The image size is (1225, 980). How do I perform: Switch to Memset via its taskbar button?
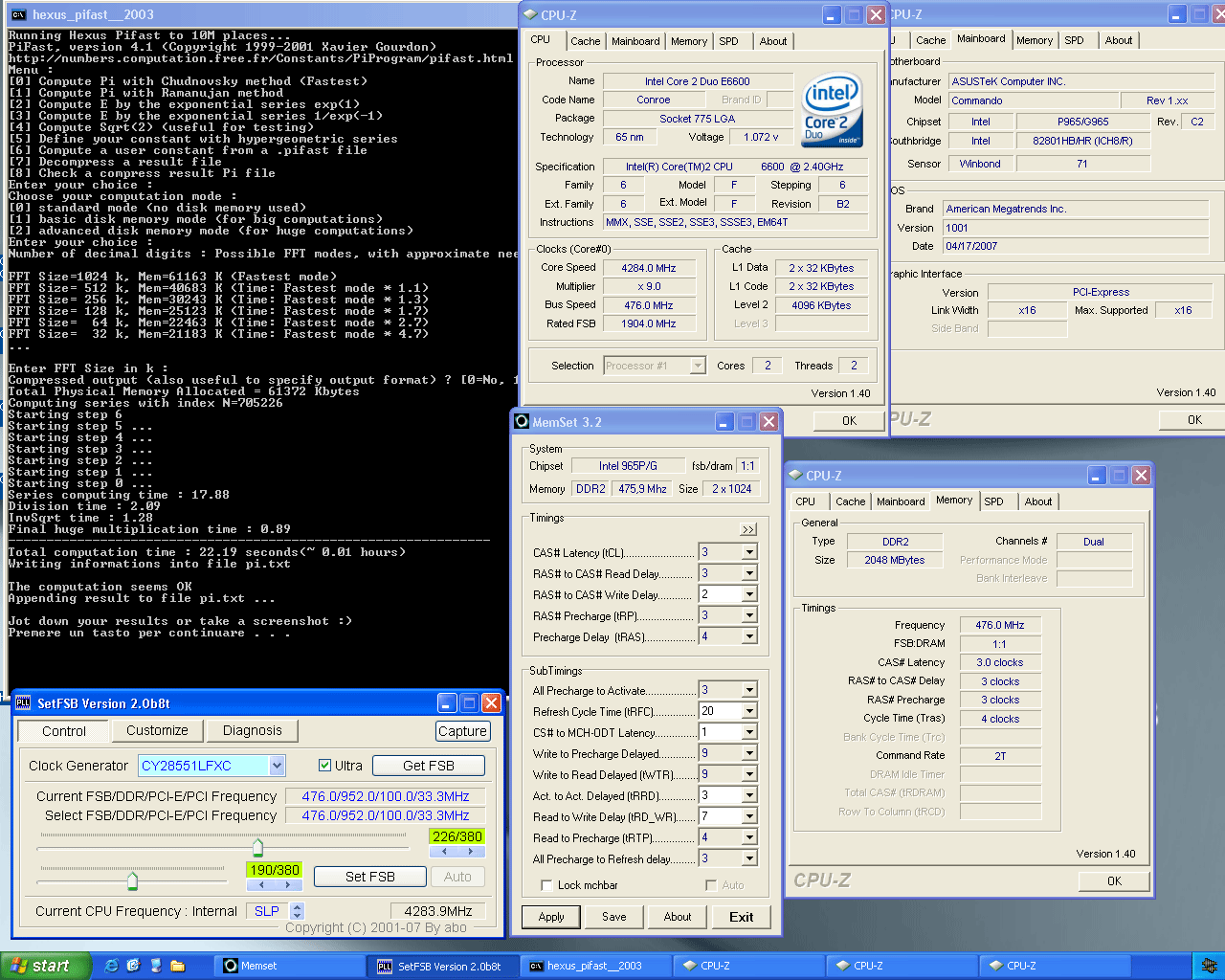click(290, 966)
